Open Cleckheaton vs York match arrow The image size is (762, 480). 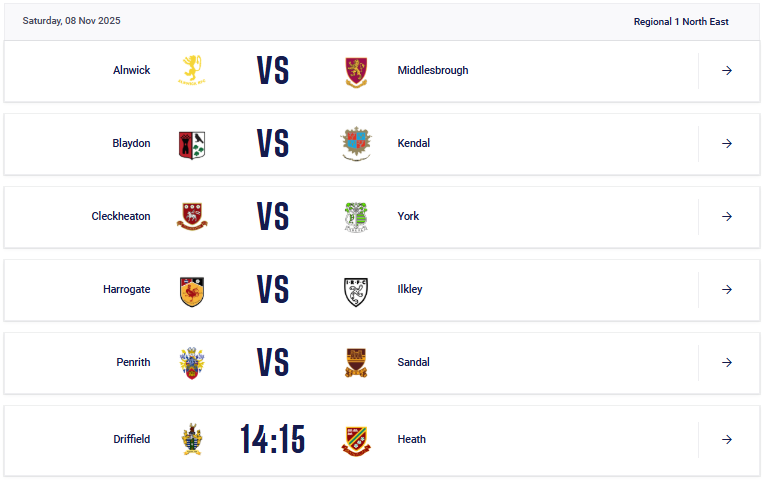click(727, 217)
